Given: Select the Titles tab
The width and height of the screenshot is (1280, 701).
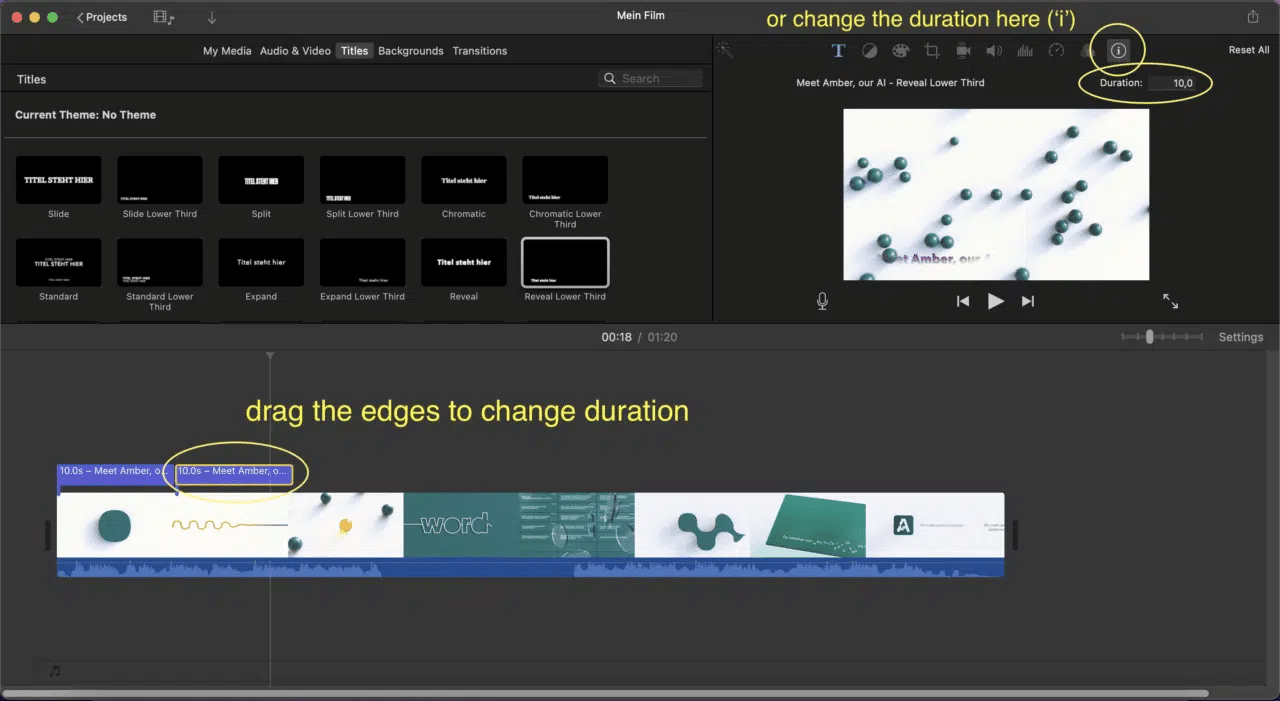Looking at the screenshot, I should (x=354, y=51).
